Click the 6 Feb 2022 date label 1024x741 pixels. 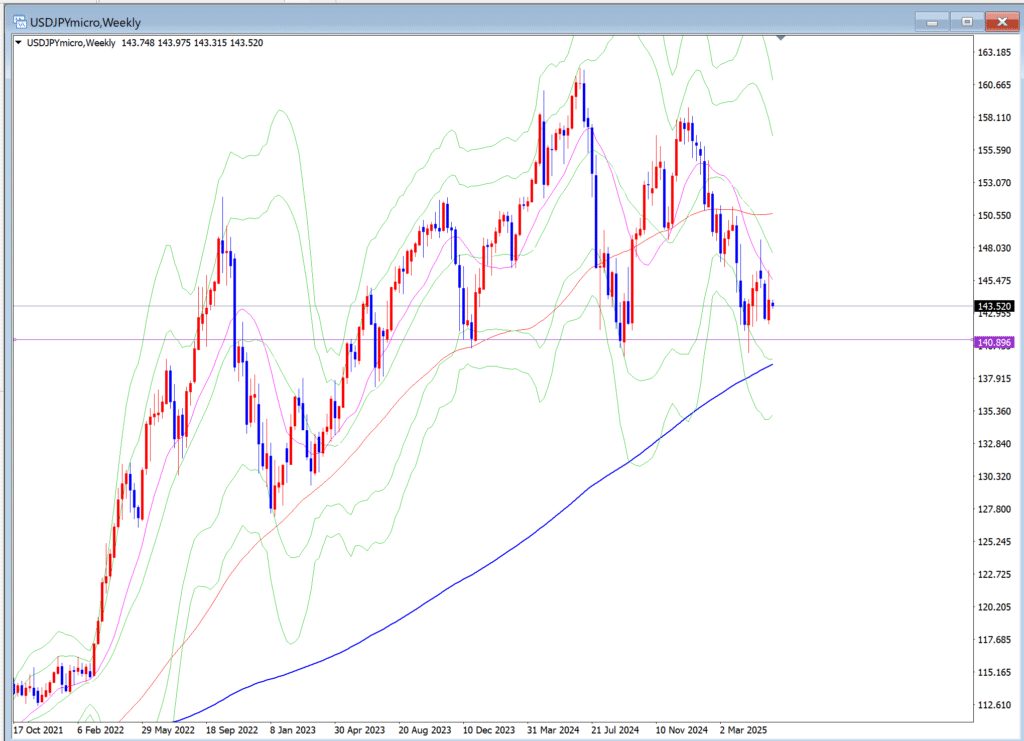(x=101, y=730)
